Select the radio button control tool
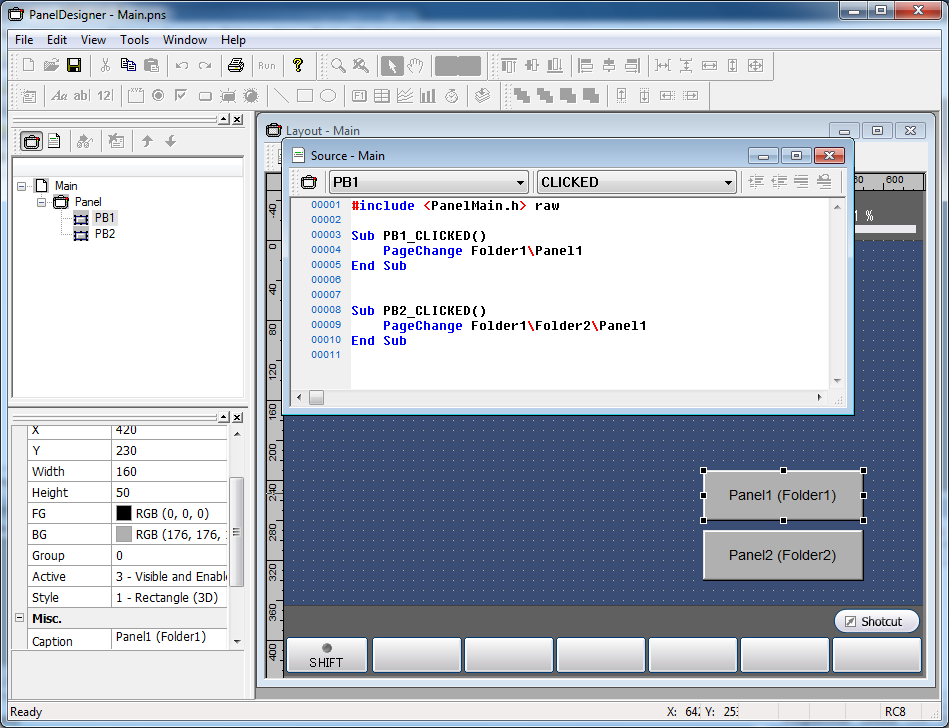 tap(158, 96)
